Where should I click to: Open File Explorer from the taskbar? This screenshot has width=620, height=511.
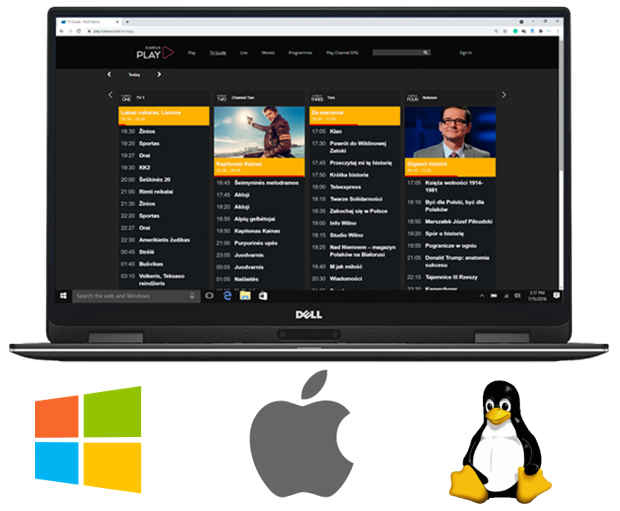(x=245, y=296)
